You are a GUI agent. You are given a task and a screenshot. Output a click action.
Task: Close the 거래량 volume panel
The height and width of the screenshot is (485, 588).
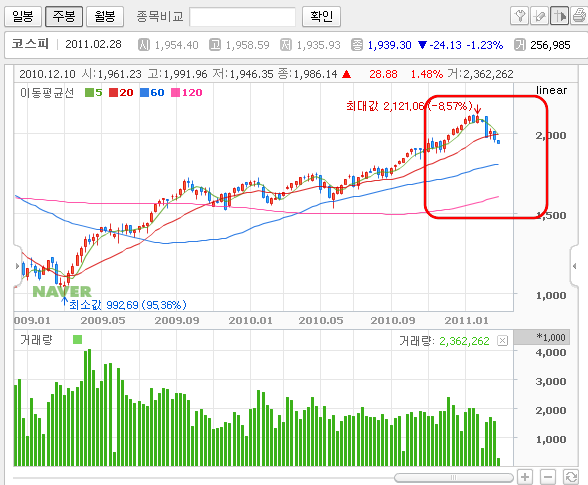(502, 341)
